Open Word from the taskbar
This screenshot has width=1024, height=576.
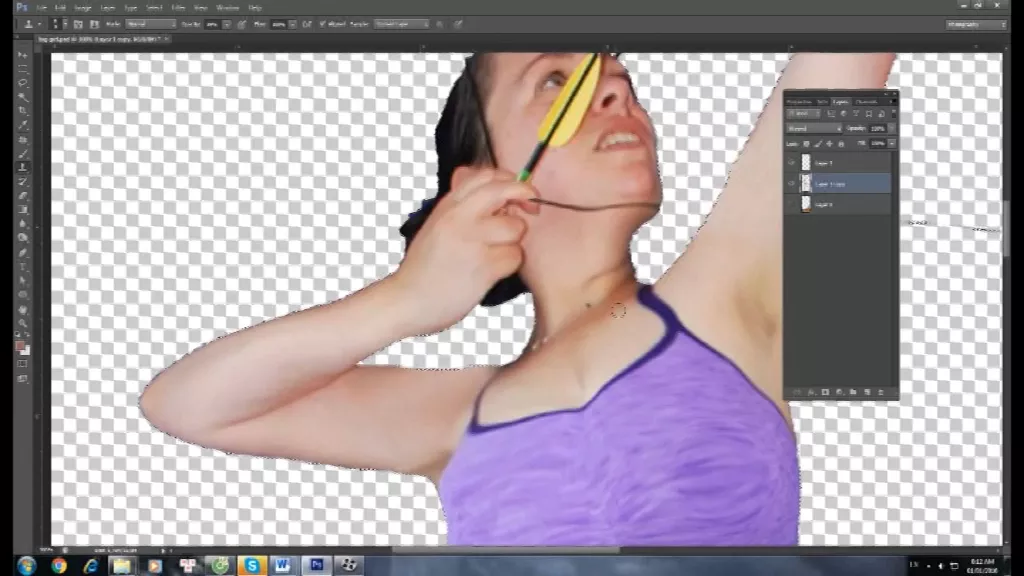point(282,565)
